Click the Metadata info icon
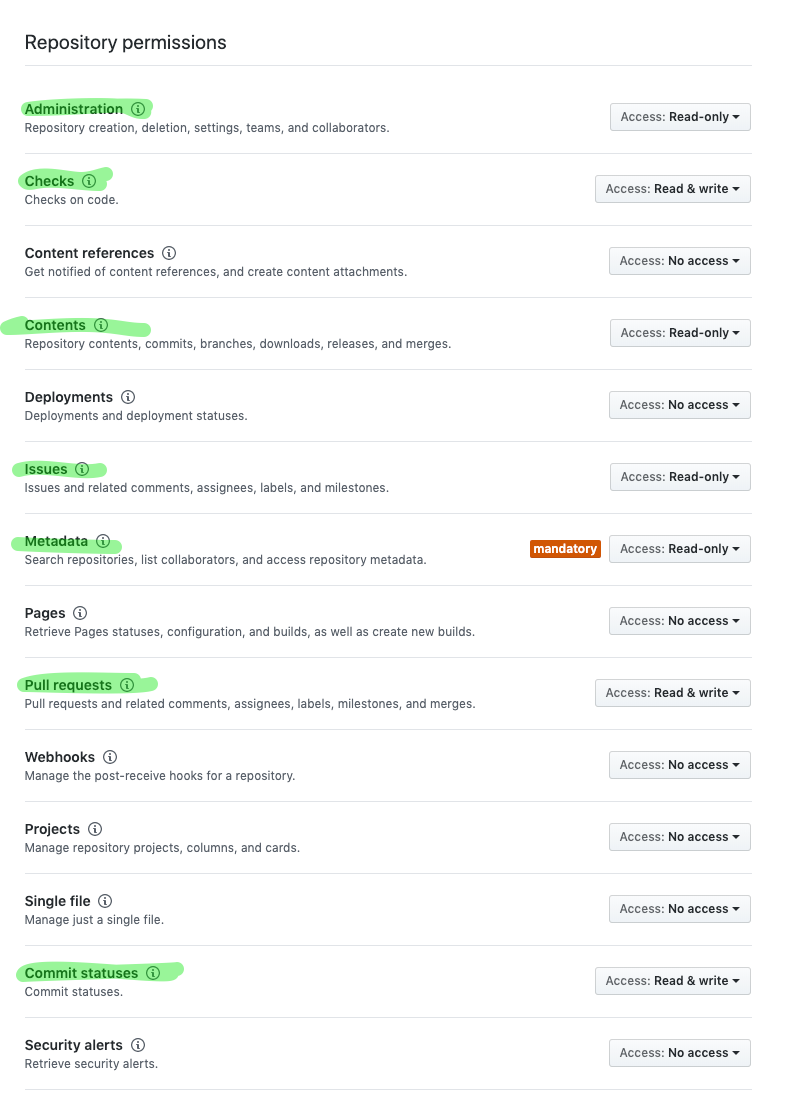 point(103,541)
